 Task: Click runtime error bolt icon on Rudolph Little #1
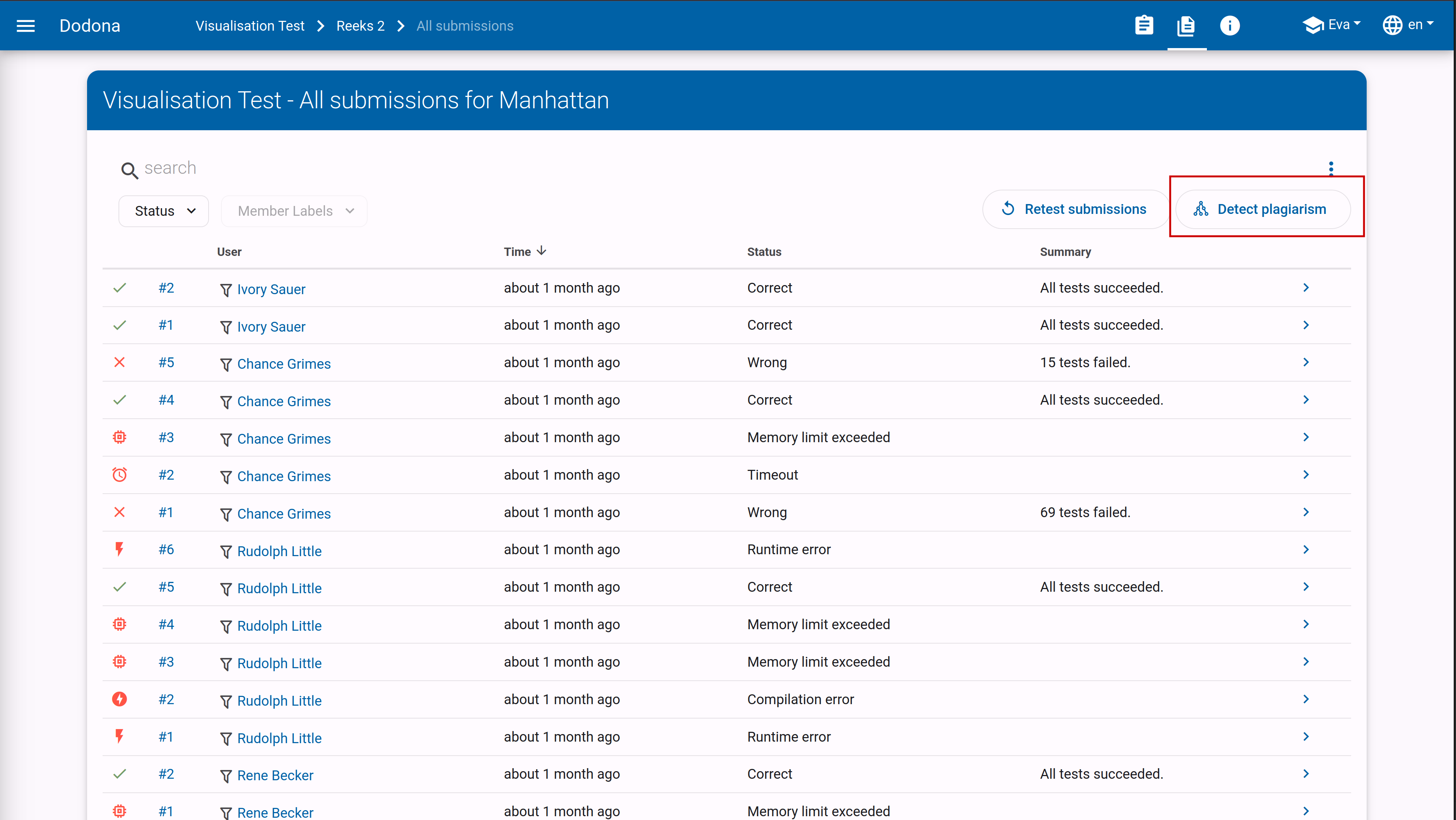119,736
